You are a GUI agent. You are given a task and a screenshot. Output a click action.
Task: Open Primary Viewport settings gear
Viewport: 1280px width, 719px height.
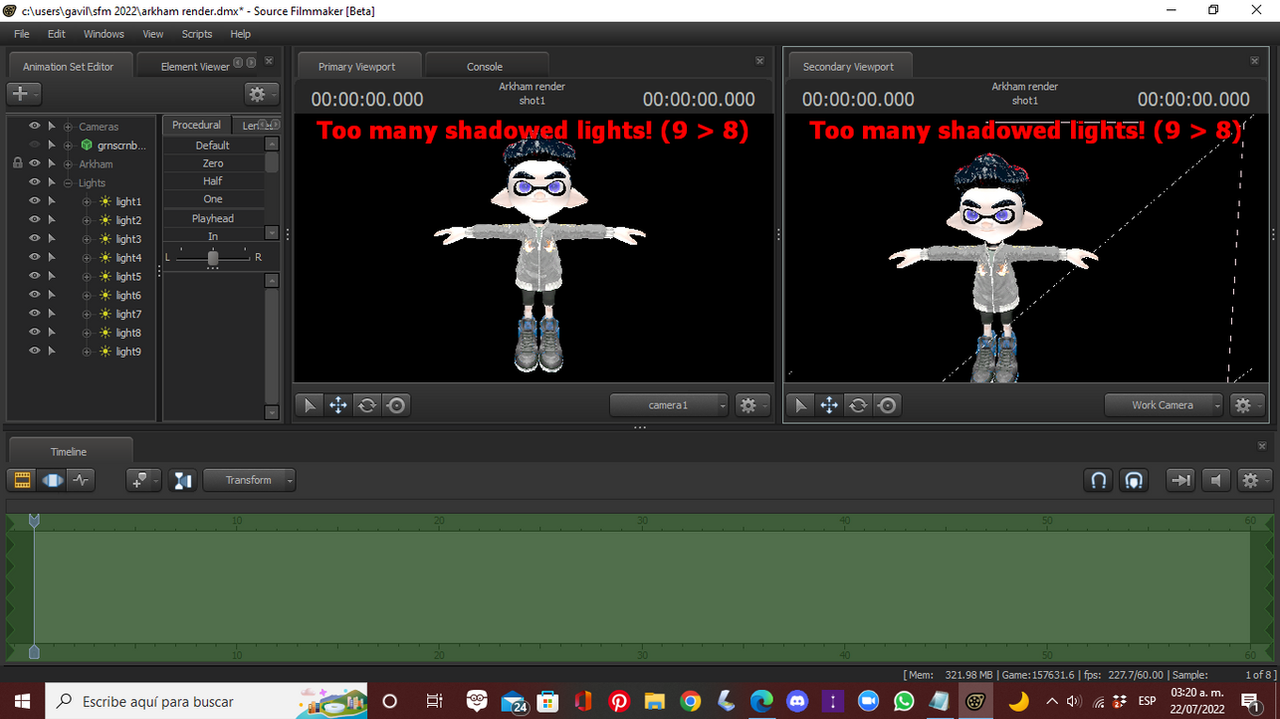point(752,405)
